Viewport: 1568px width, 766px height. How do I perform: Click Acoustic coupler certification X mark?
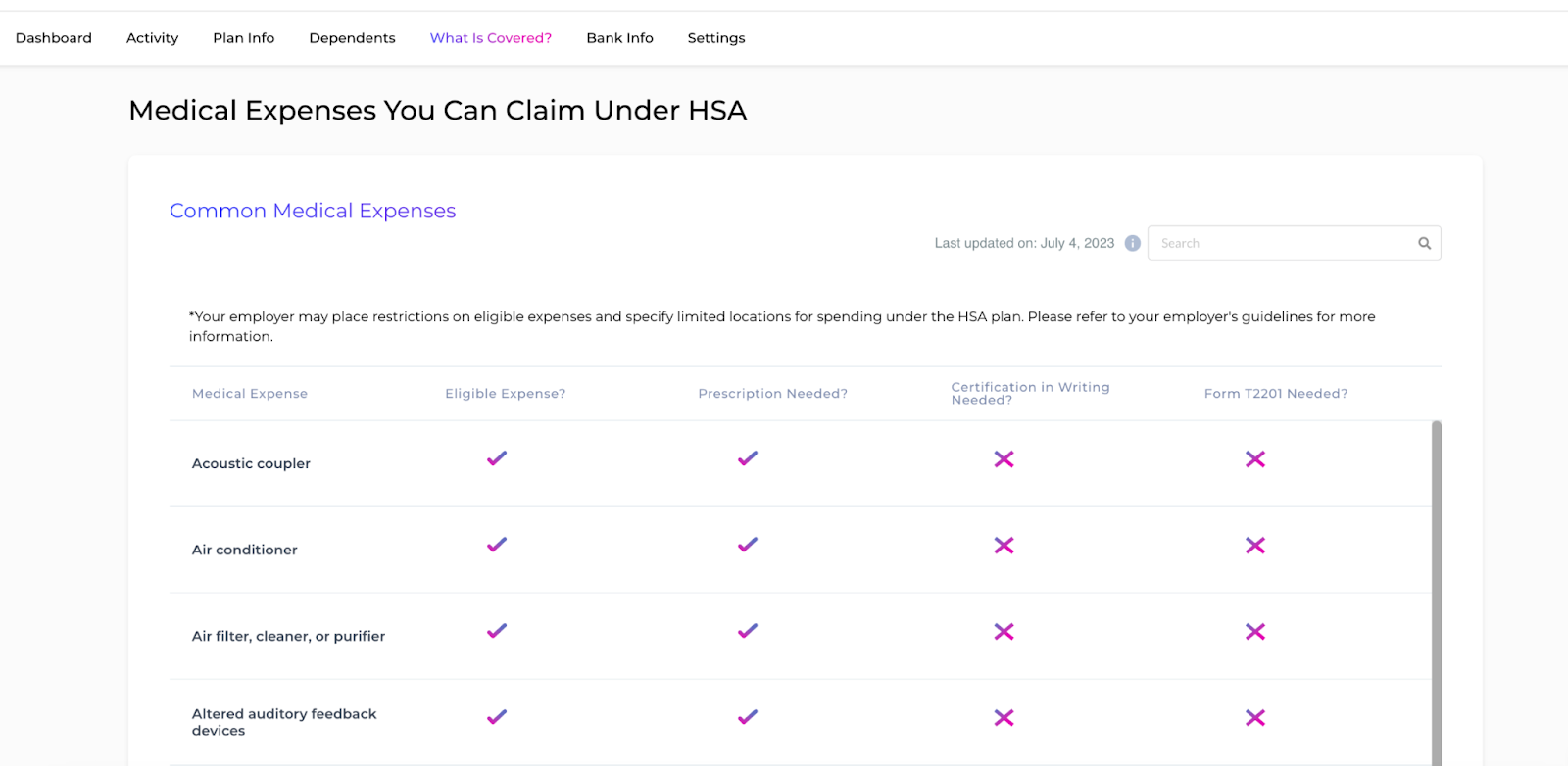click(x=1004, y=459)
